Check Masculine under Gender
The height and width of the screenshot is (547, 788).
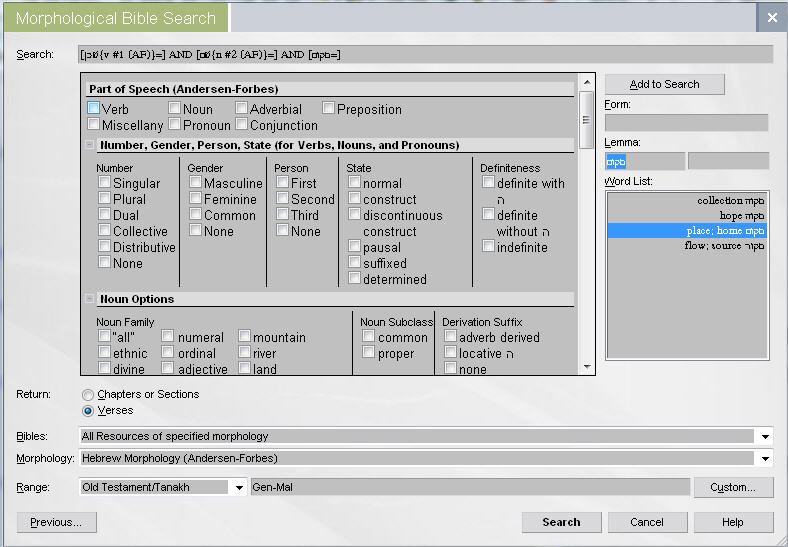click(195, 182)
